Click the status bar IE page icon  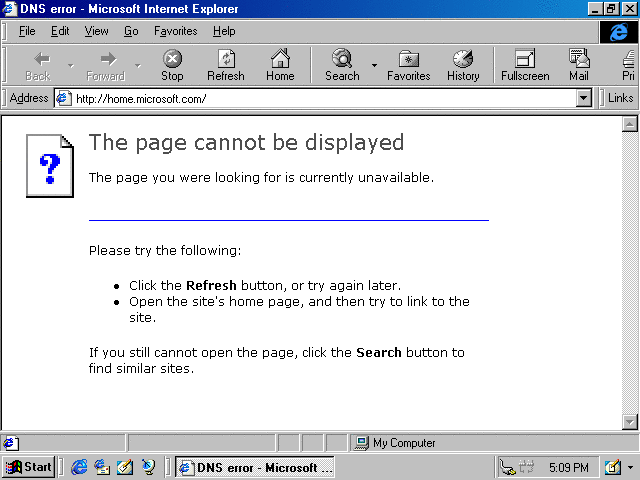[10, 443]
